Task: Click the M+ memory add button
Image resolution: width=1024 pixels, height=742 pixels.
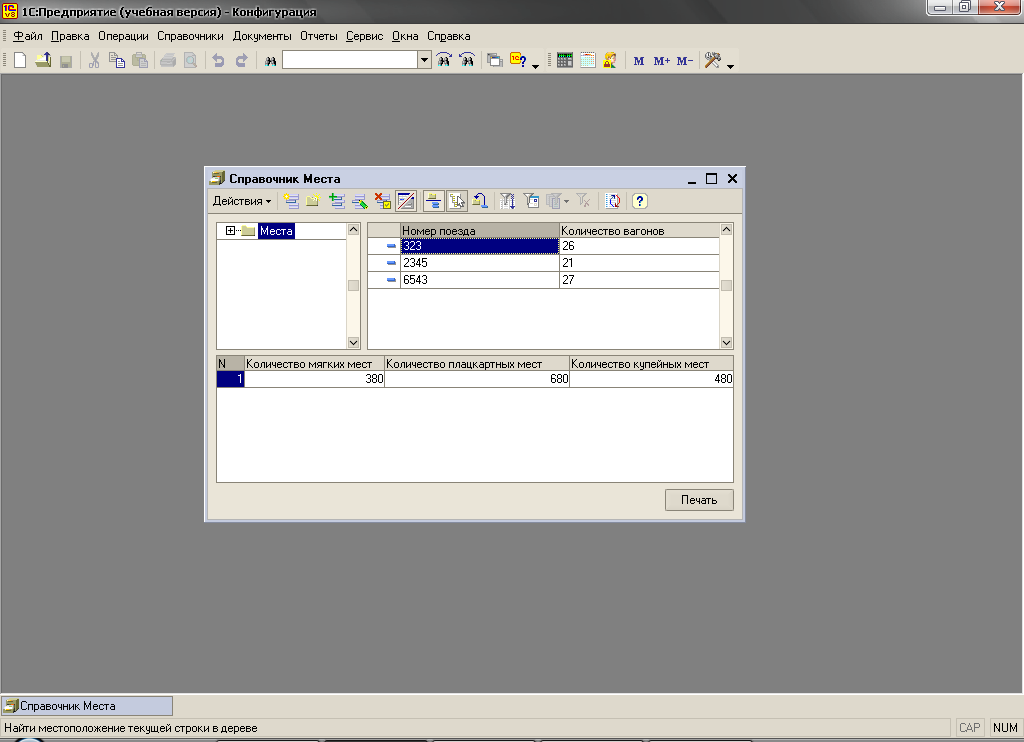Action: tap(661, 61)
